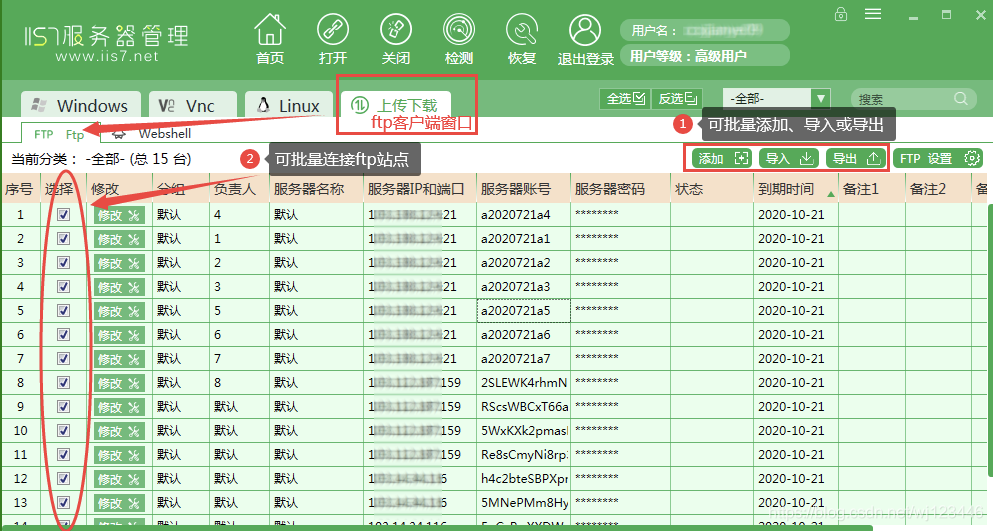The height and width of the screenshot is (531, 993).
Task: Click the search magnifier icon
Action: click(961, 98)
